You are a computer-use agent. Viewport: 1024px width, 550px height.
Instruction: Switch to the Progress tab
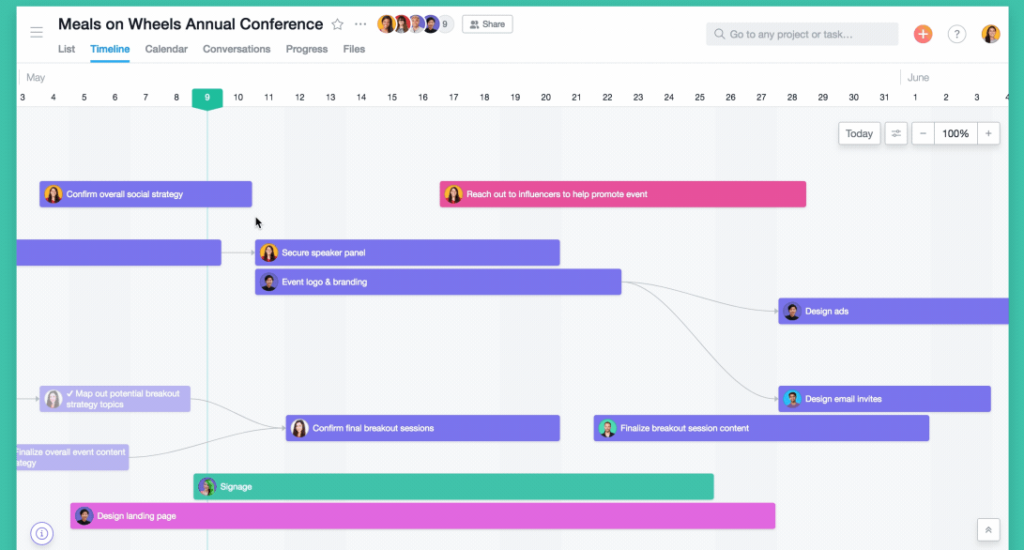point(306,49)
